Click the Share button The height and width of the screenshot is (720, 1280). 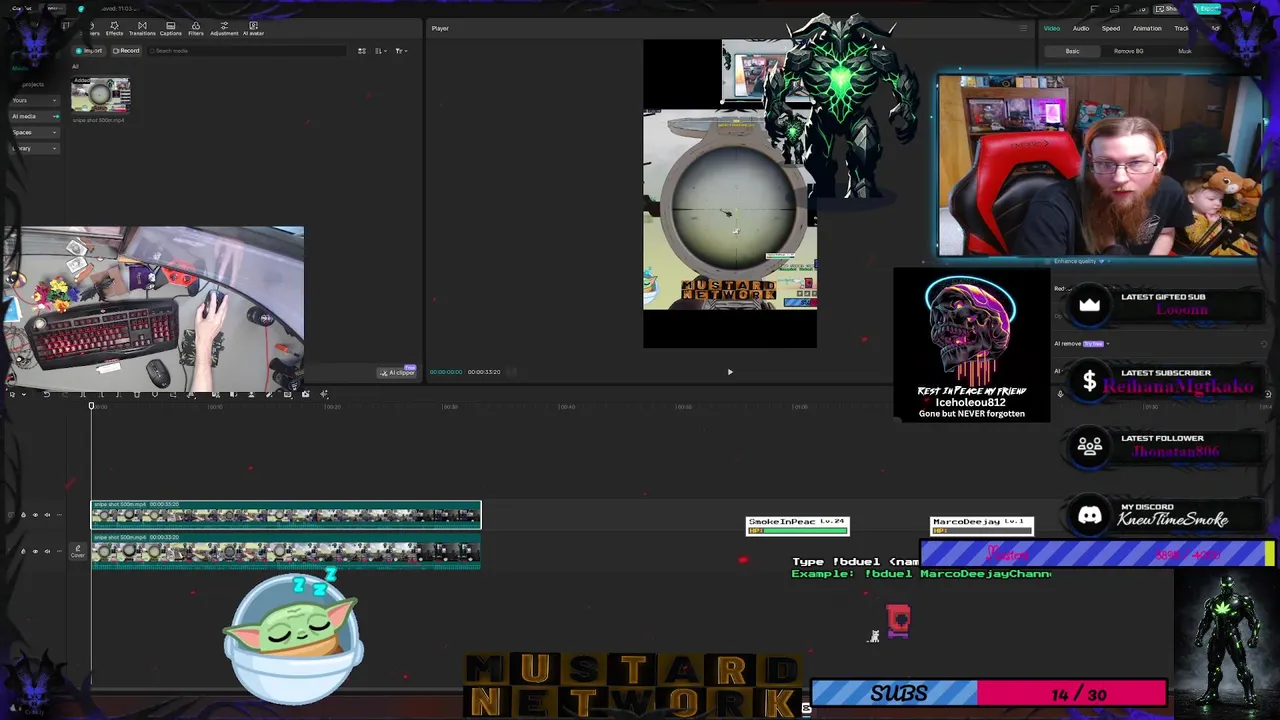tap(1170, 9)
